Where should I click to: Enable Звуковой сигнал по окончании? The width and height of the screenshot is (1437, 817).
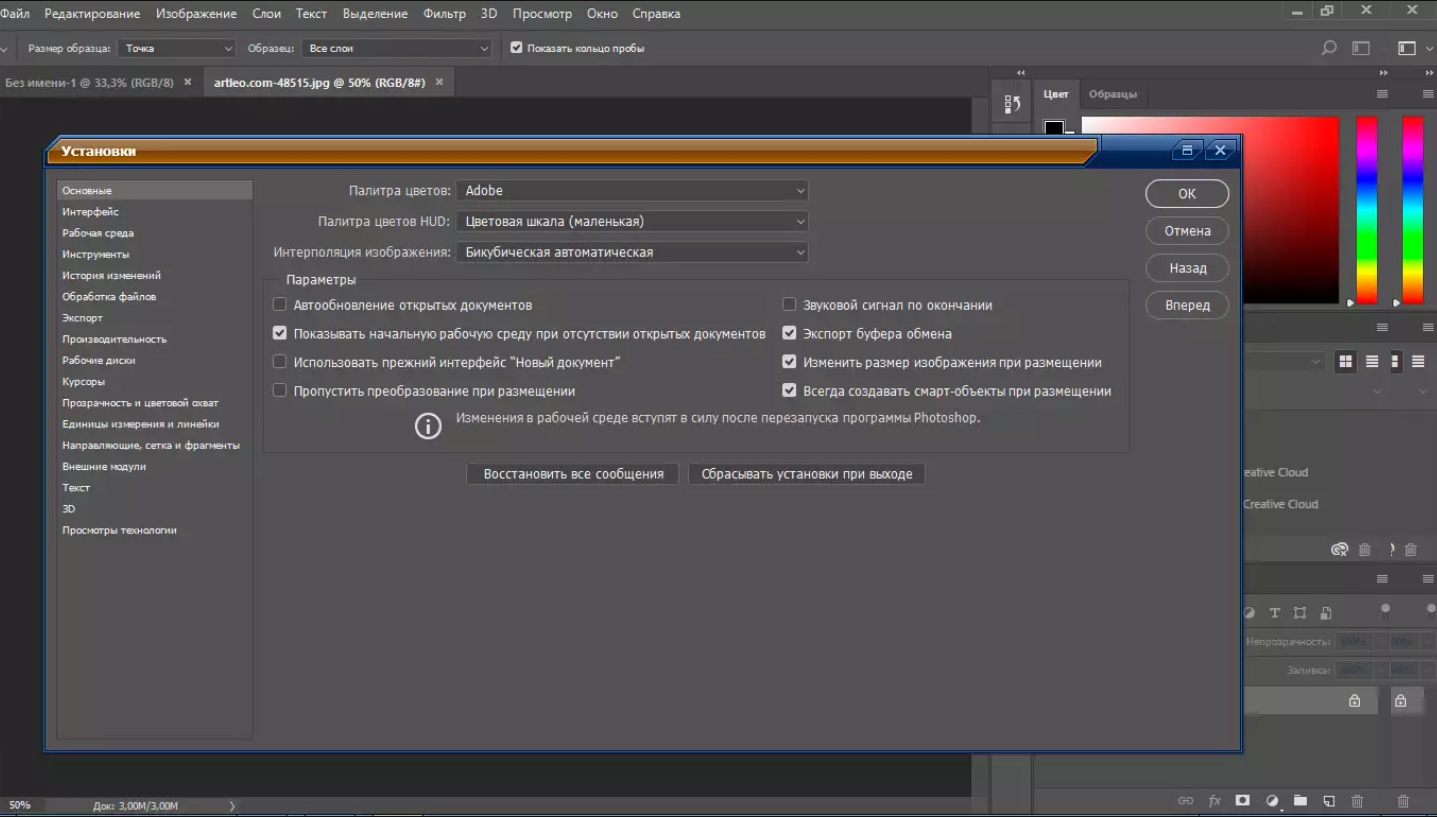point(790,305)
